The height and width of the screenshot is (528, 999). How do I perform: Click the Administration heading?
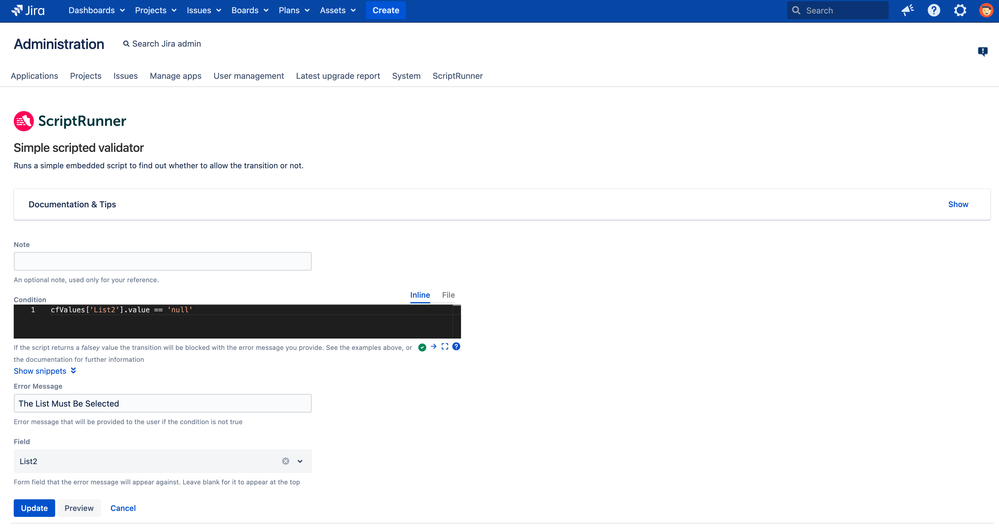(59, 44)
